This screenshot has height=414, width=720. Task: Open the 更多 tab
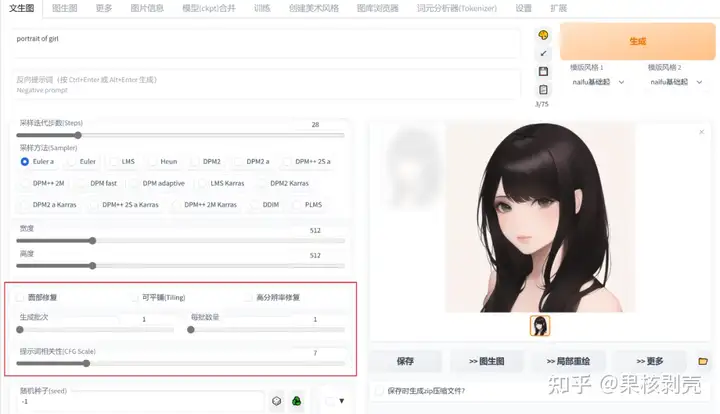[x=104, y=8]
